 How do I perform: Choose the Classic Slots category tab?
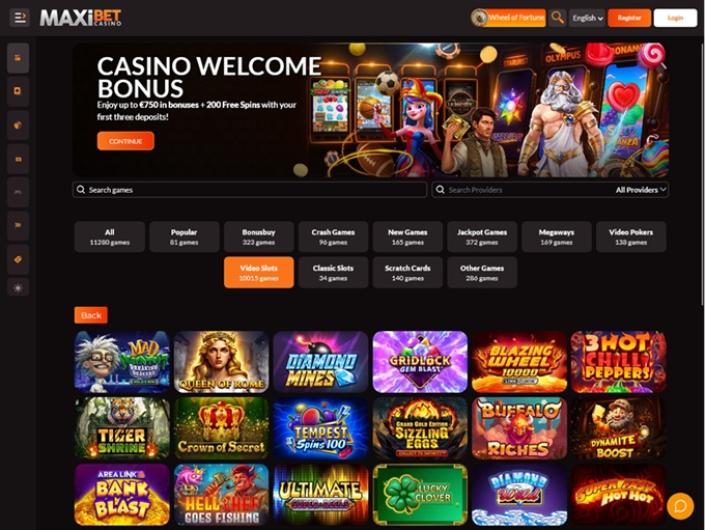pos(333,272)
